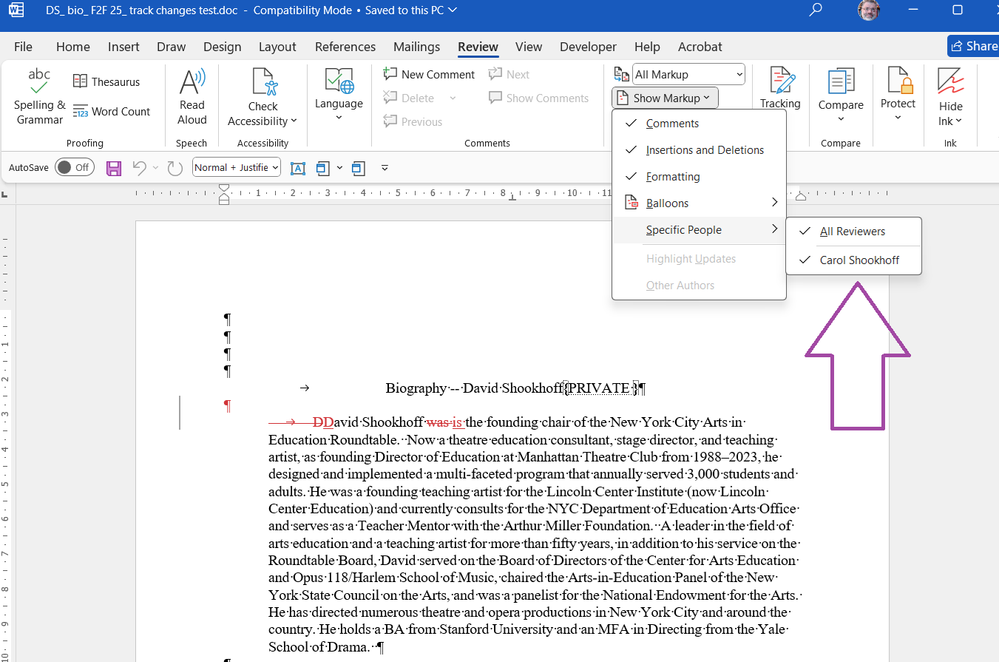Expand the Normal + Justified style dropdown
The height and width of the screenshot is (662, 999).
pos(236,168)
